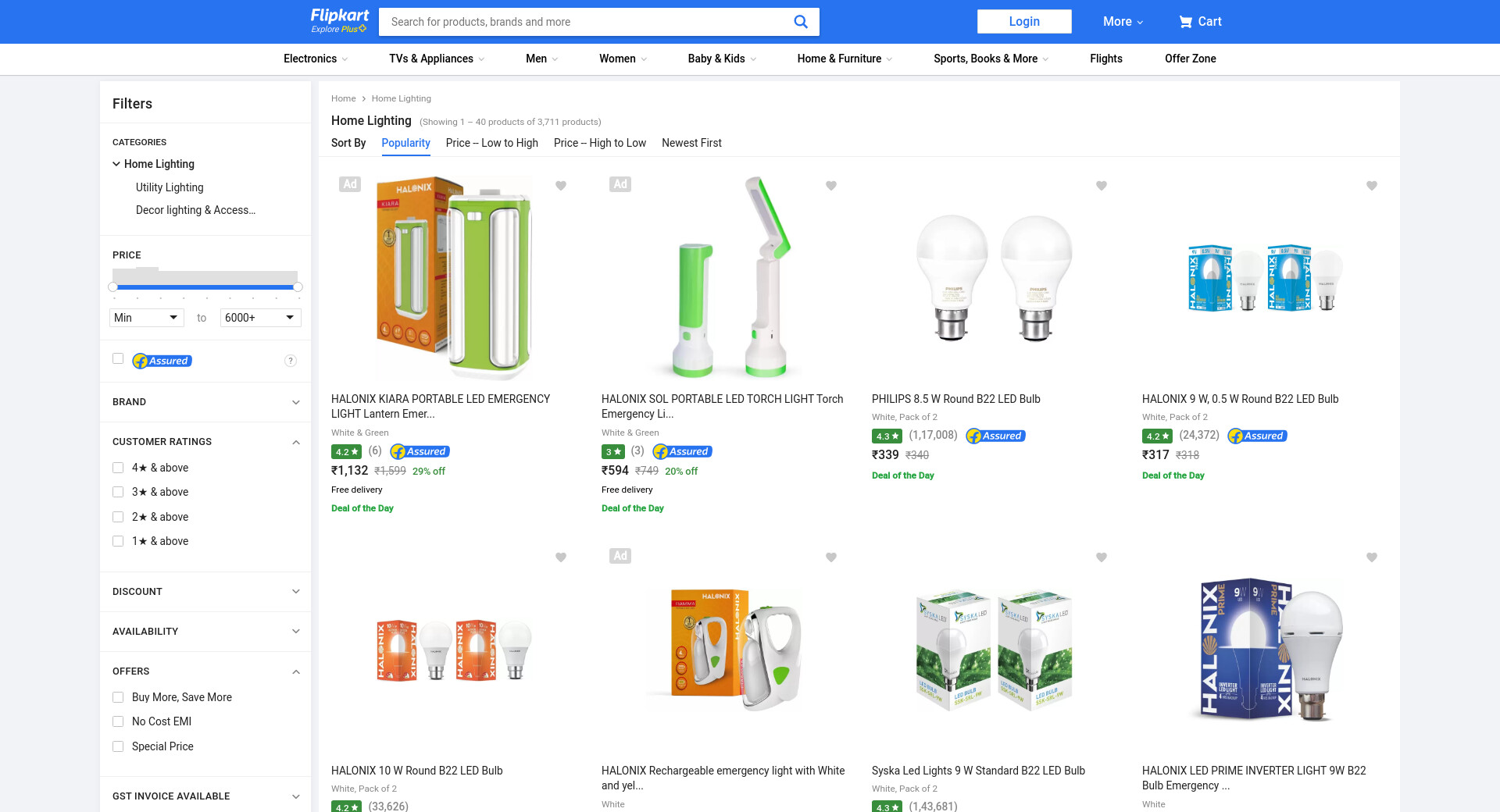
Task: Click the Assured help question mark icon
Action: [291, 361]
